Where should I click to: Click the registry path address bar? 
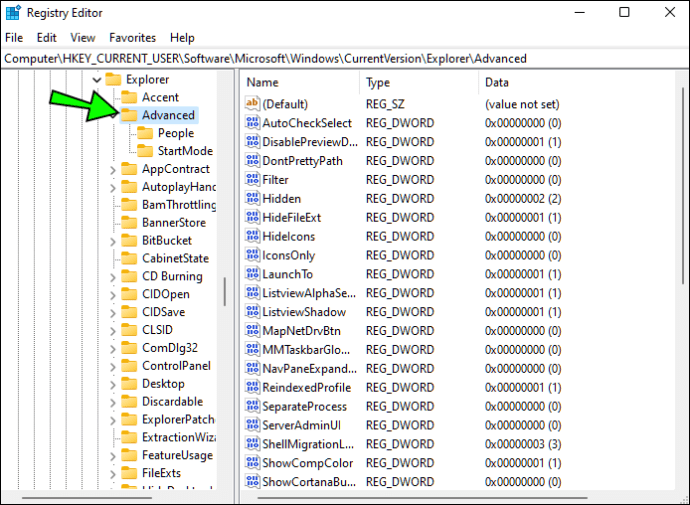pos(345,59)
